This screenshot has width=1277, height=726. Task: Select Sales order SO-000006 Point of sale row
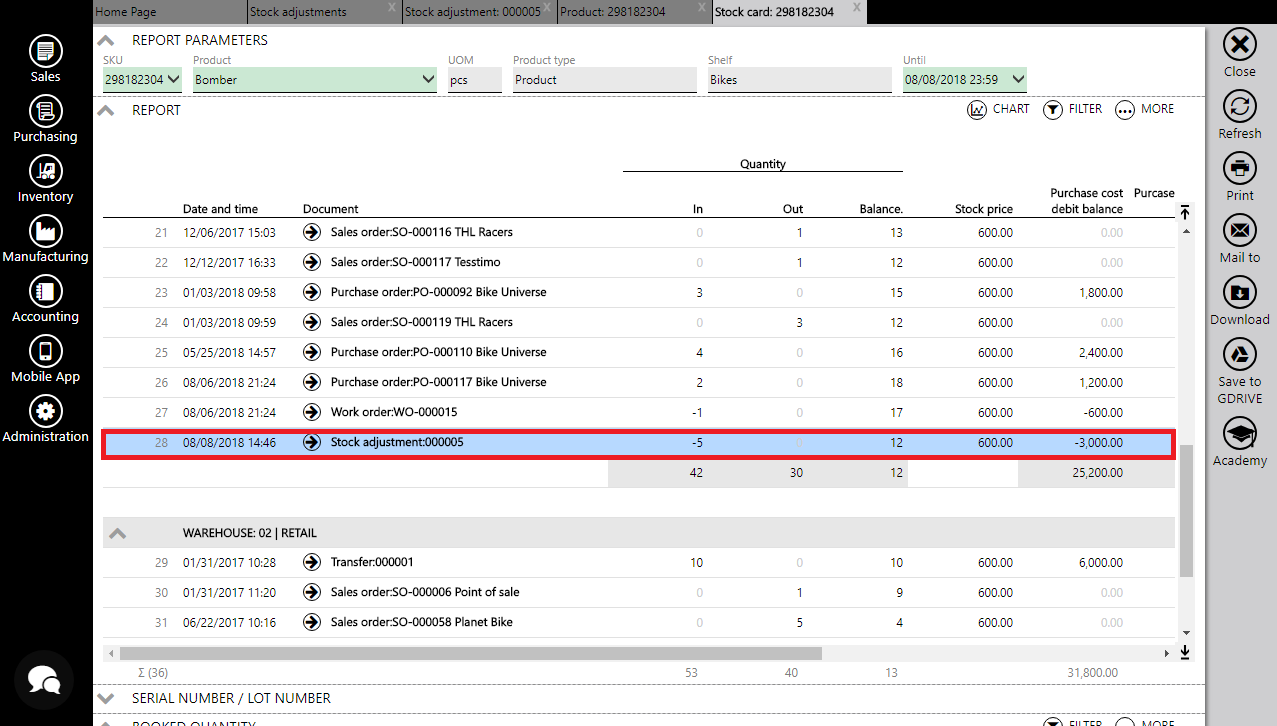coord(639,592)
